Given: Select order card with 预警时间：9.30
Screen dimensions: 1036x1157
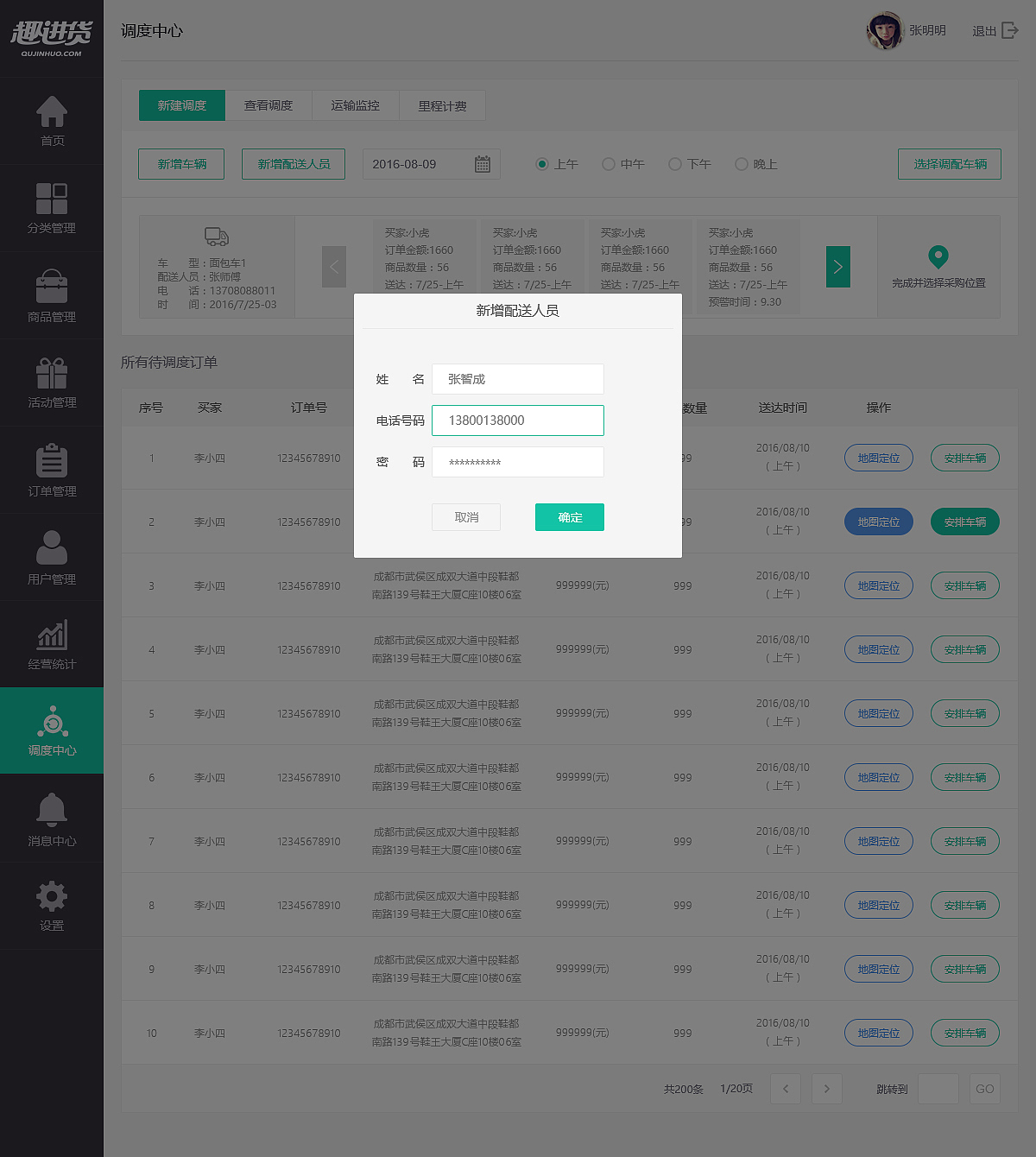Looking at the screenshot, I should [749, 267].
